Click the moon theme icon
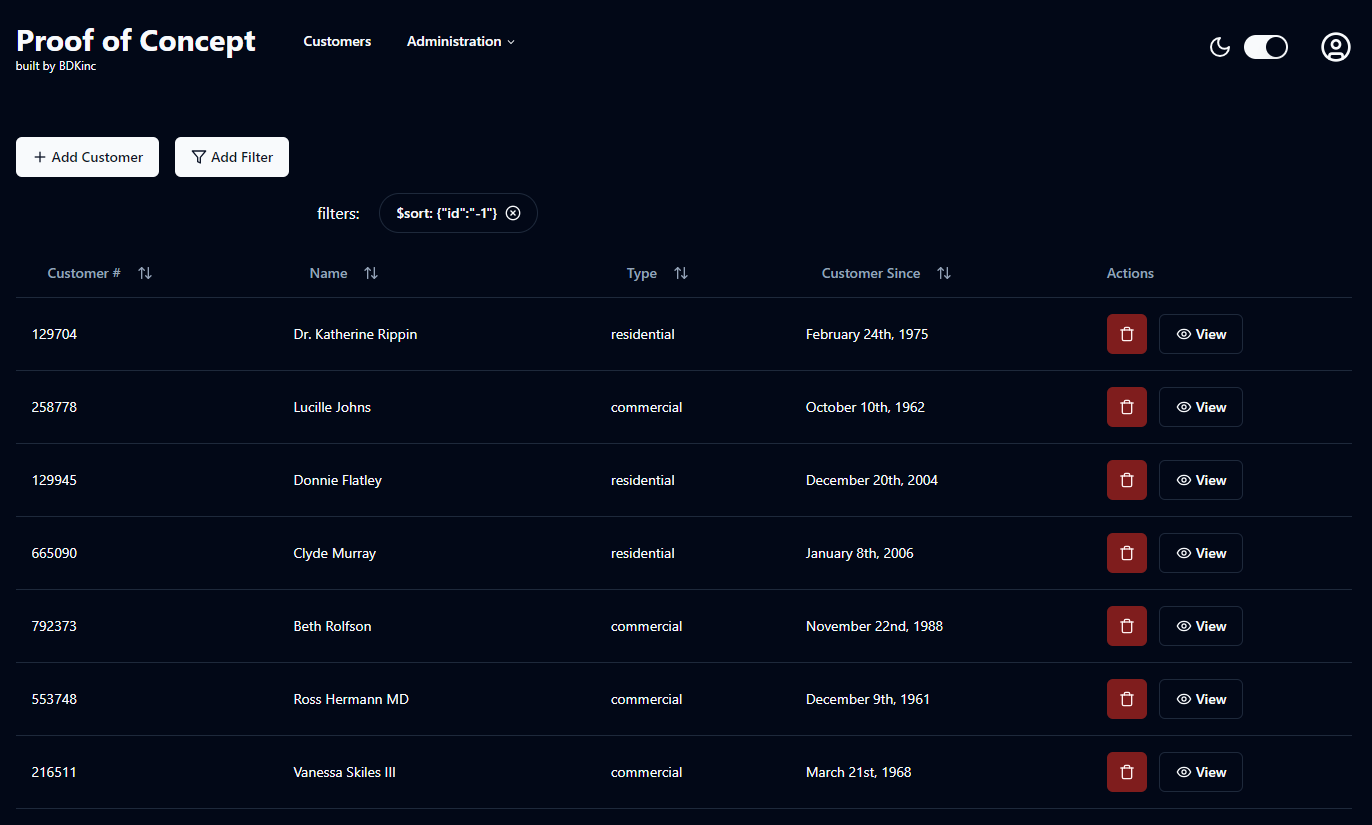 coord(1219,47)
